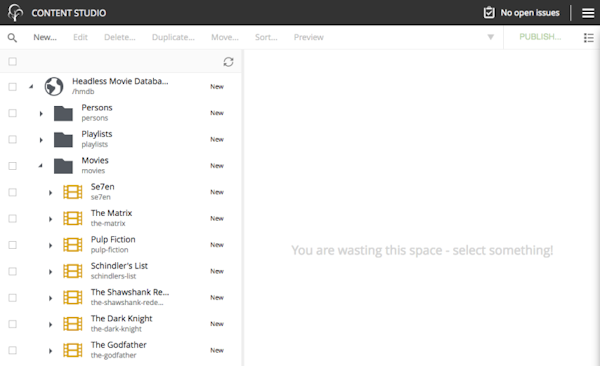Collapse the Movies folder arrow
This screenshot has width=600, height=366.
click(41, 166)
